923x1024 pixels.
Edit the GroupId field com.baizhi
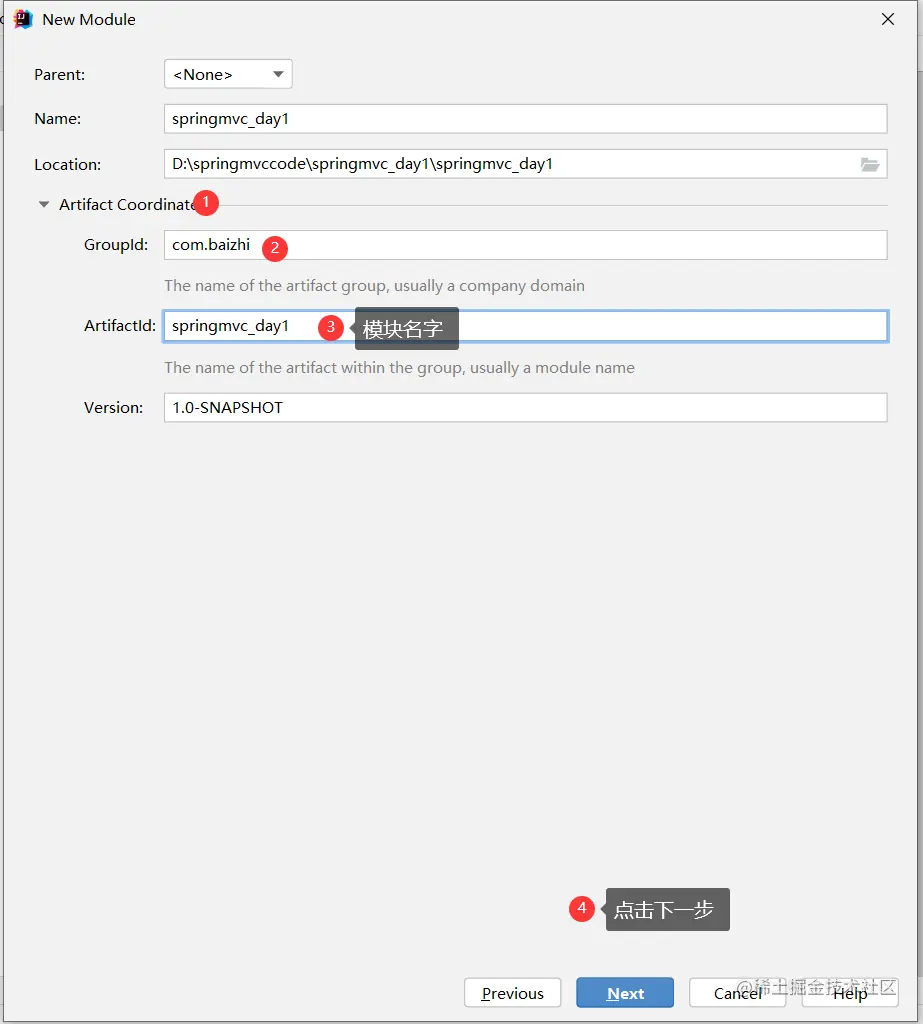(525, 245)
